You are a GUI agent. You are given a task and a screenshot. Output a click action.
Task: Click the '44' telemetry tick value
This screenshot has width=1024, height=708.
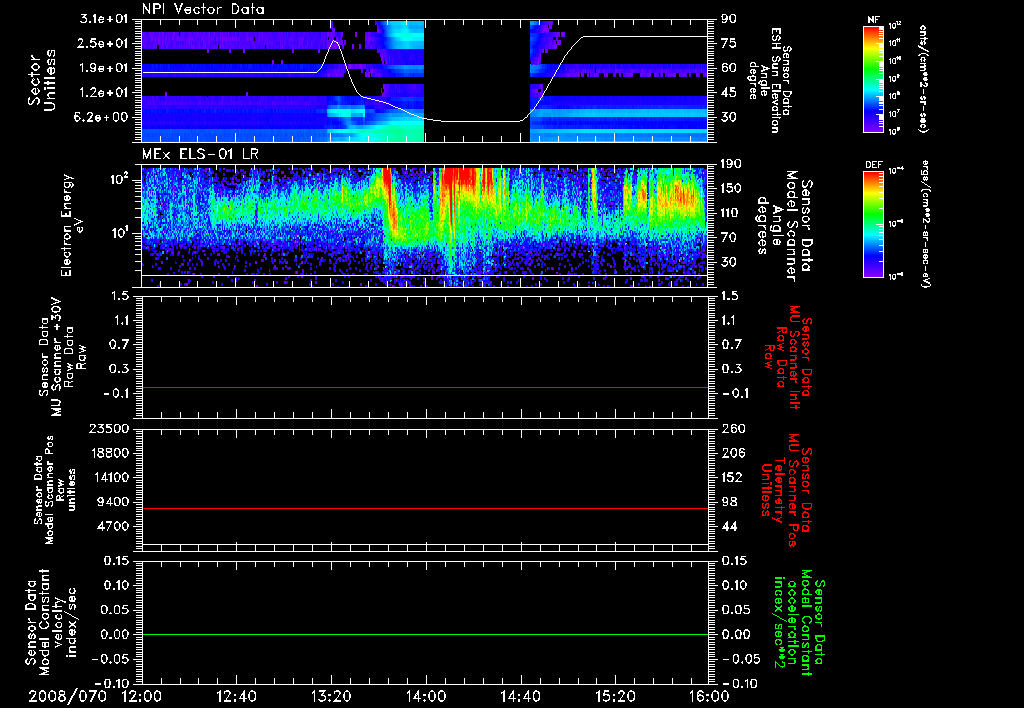(x=729, y=526)
